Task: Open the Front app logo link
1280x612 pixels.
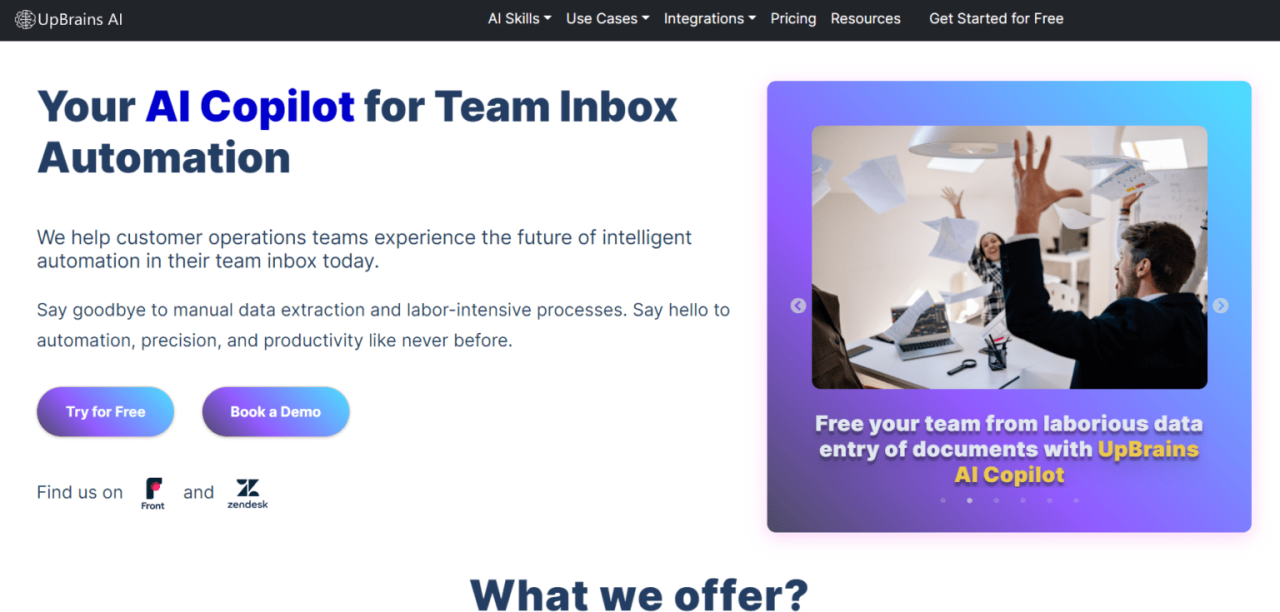Action: (153, 494)
